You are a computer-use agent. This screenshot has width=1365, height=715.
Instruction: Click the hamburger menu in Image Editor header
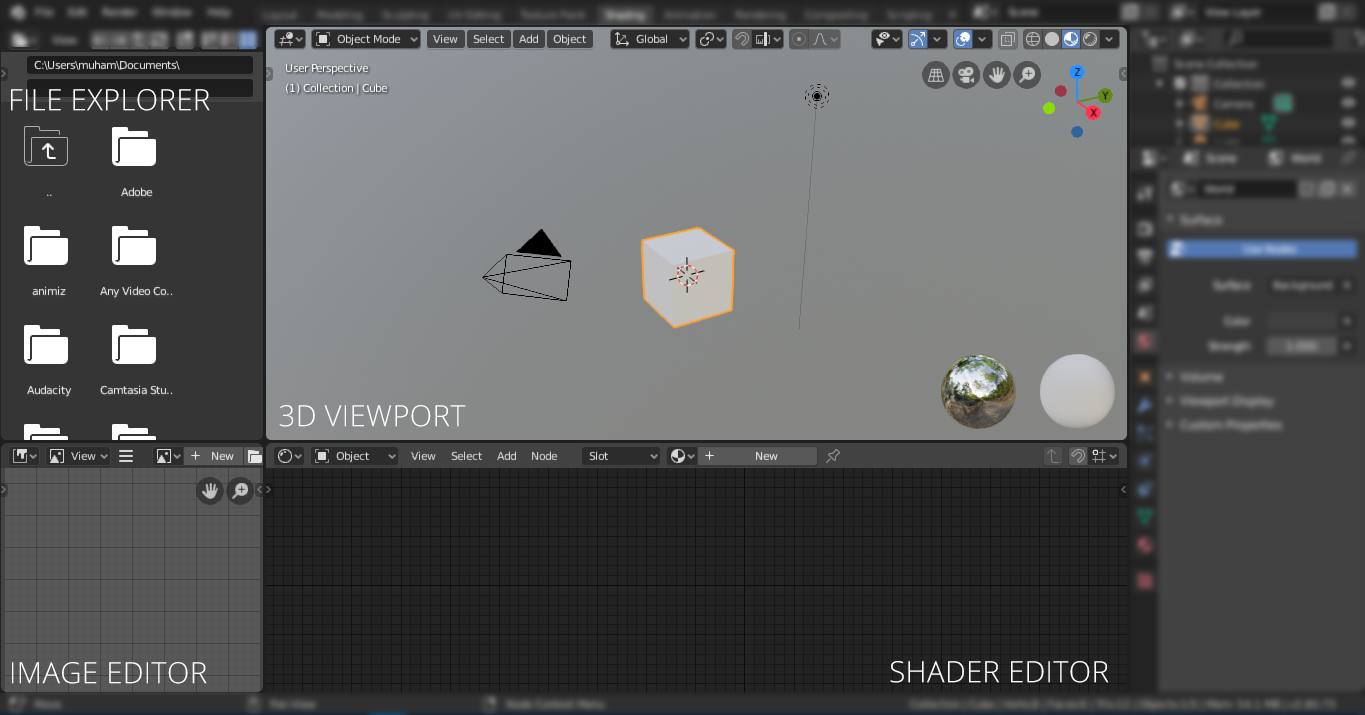tap(126, 456)
